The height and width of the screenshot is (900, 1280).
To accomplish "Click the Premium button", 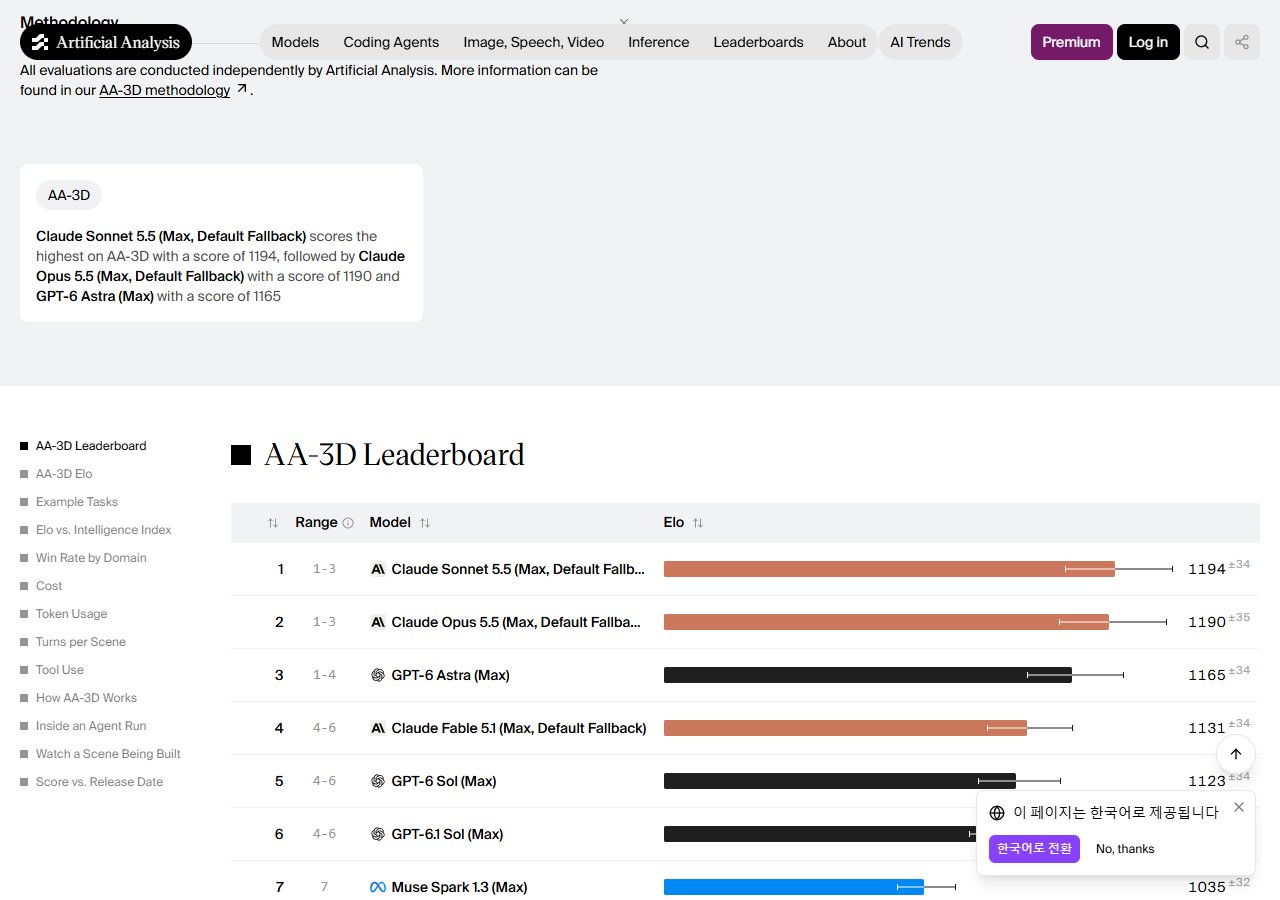I will click(x=1071, y=42).
